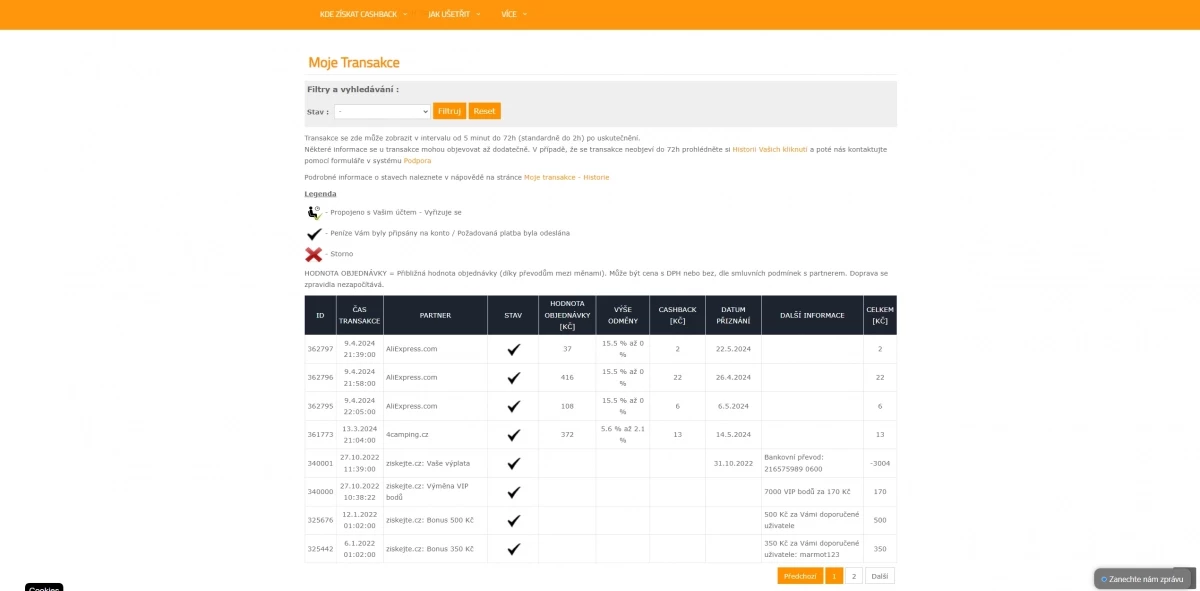1200x591 pixels.
Task: Open the 'Moje transakce - Historie' link
Action: pos(567,177)
